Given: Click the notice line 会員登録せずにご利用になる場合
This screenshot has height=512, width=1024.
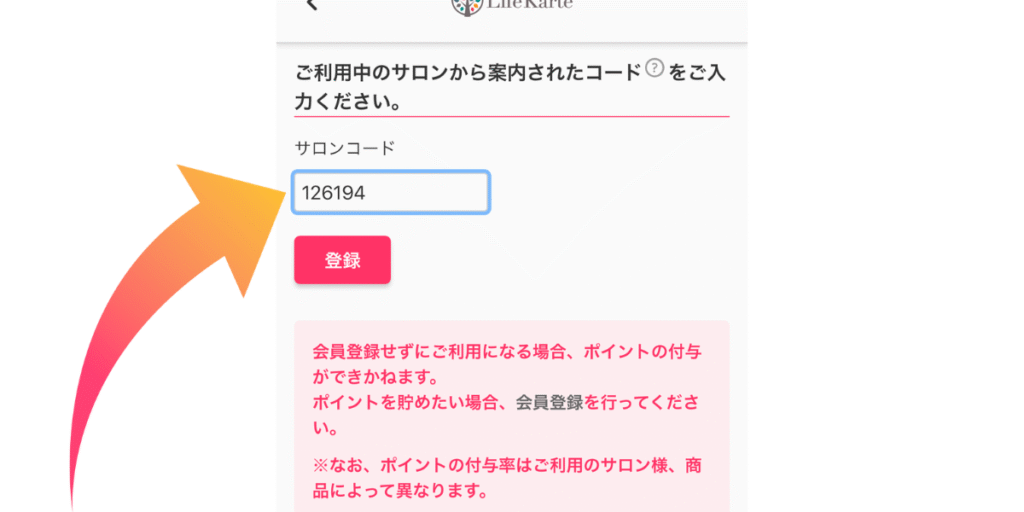Looking at the screenshot, I should point(512,352).
